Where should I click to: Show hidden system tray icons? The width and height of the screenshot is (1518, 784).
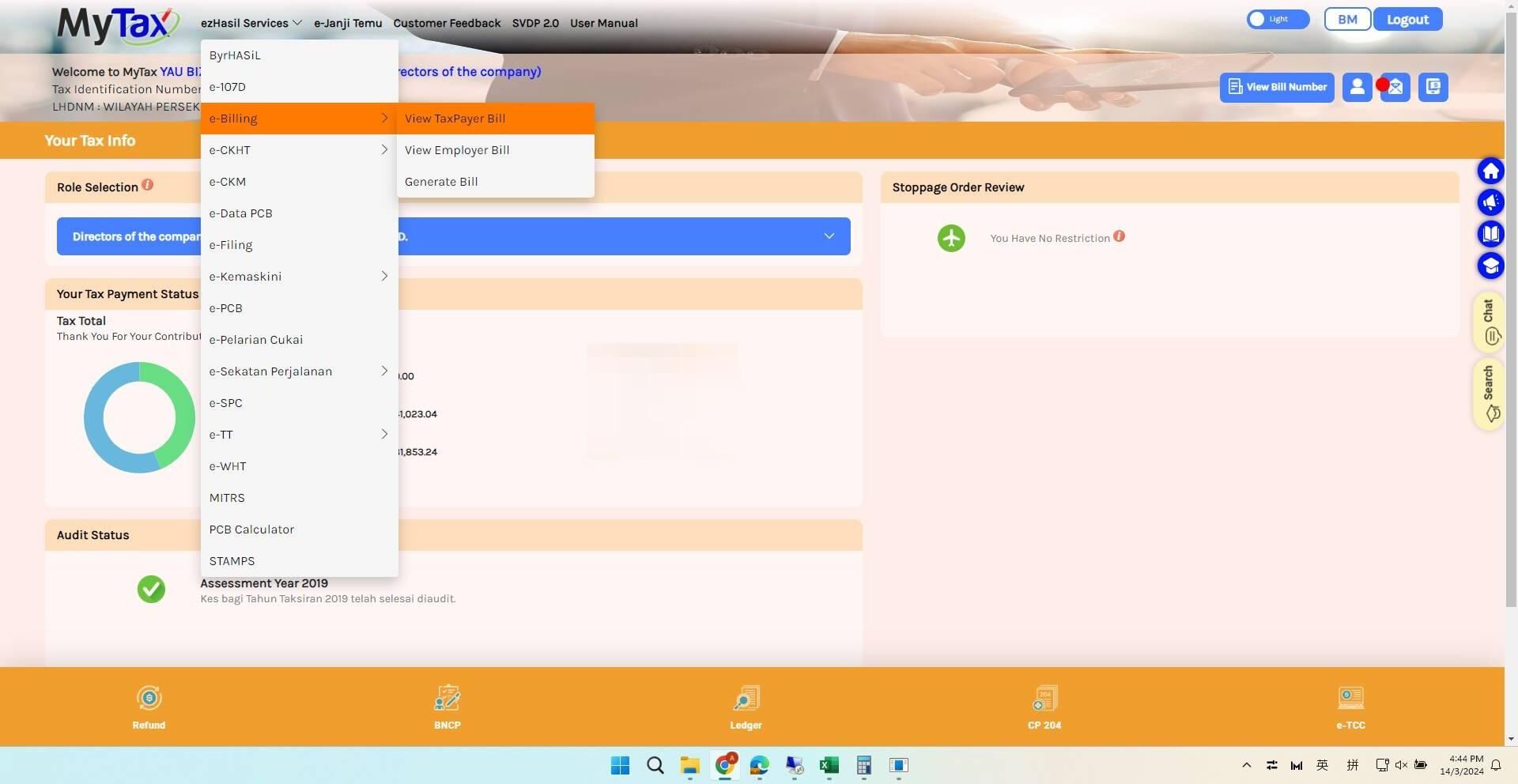(1246, 765)
